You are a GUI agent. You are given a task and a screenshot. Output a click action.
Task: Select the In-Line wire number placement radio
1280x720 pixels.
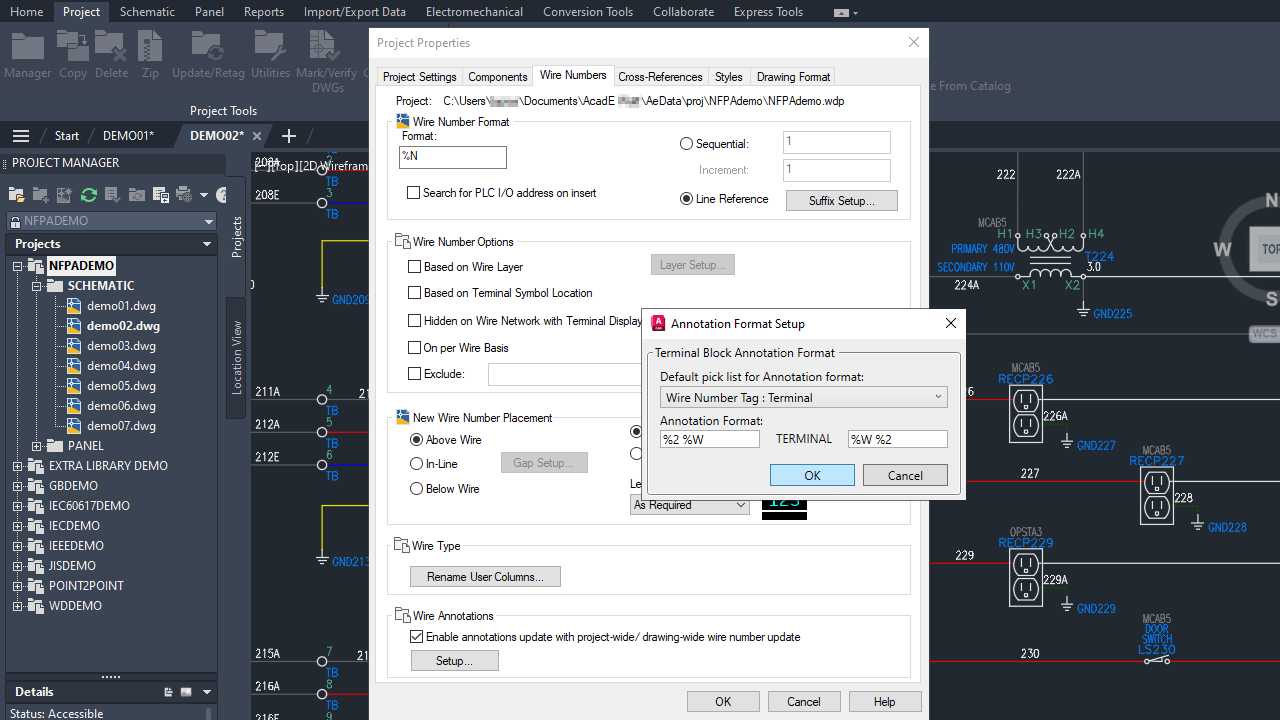pos(416,463)
